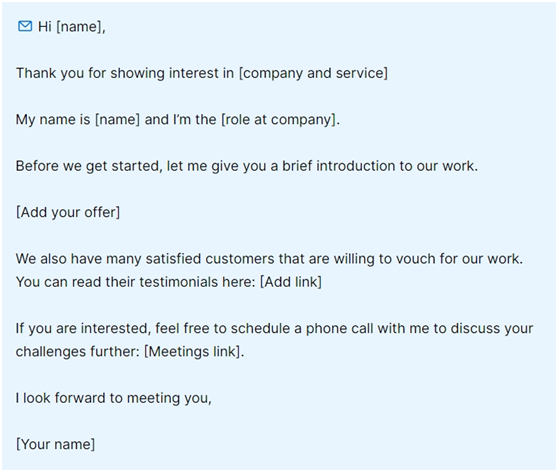558x472 pixels.
Task: Click 'challenges further:' text
Action: [78, 352]
